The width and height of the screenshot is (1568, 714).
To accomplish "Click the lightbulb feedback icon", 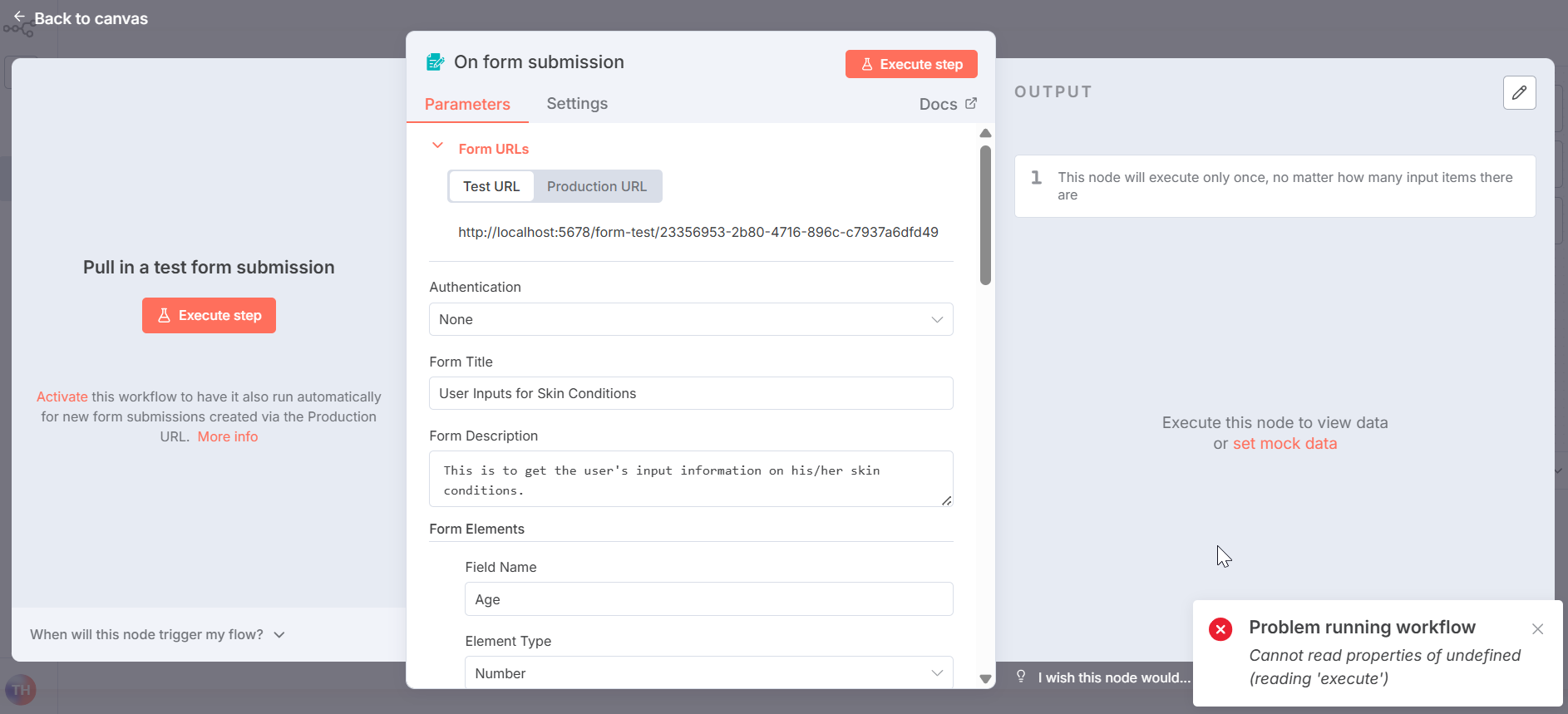I will [x=1021, y=677].
